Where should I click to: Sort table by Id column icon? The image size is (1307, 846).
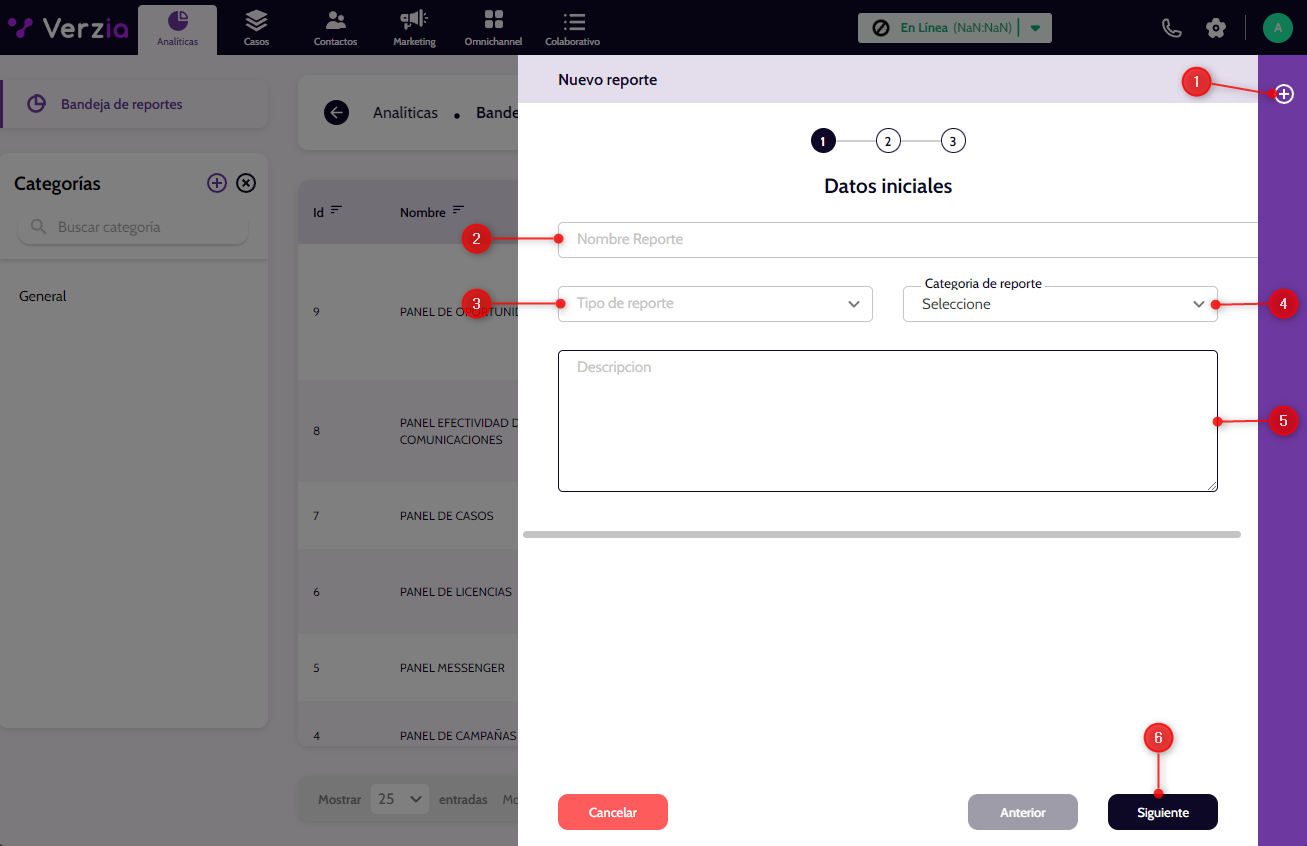pos(336,210)
